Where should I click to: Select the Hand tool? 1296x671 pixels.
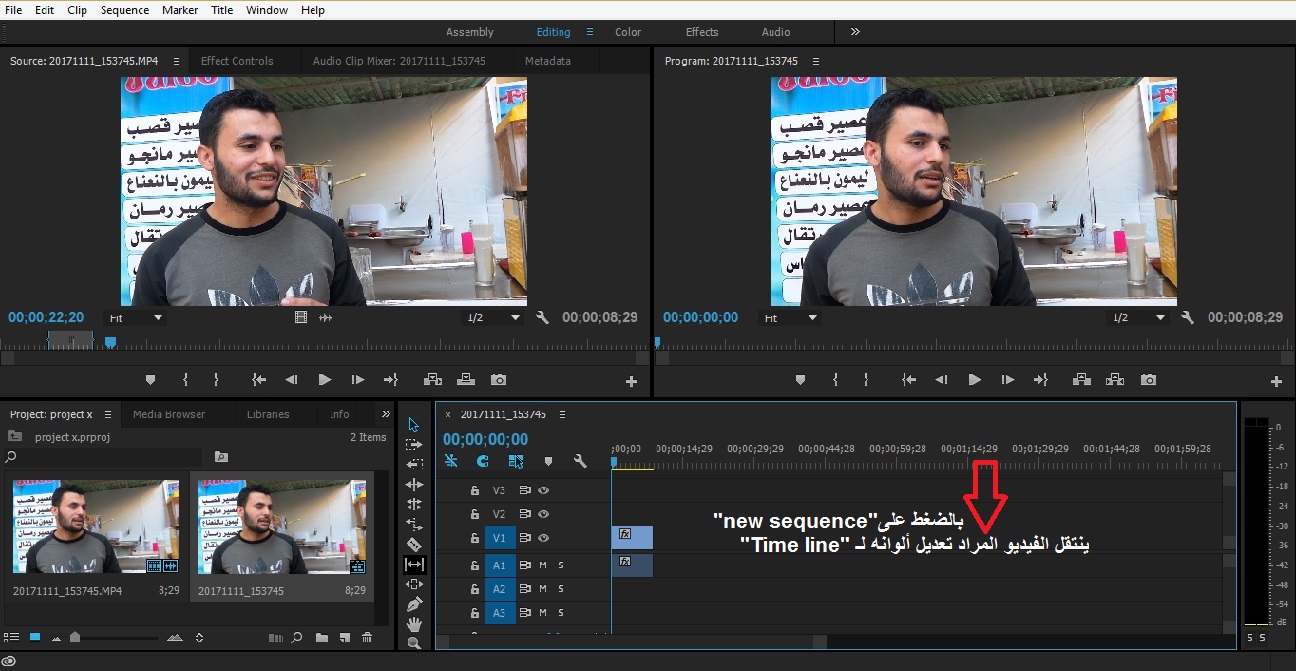point(414,624)
